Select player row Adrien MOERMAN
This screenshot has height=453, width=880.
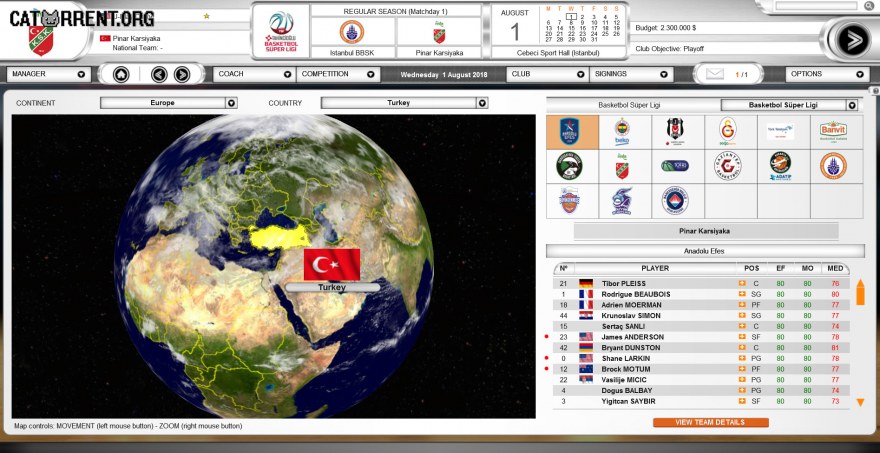click(x=701, y=305)
